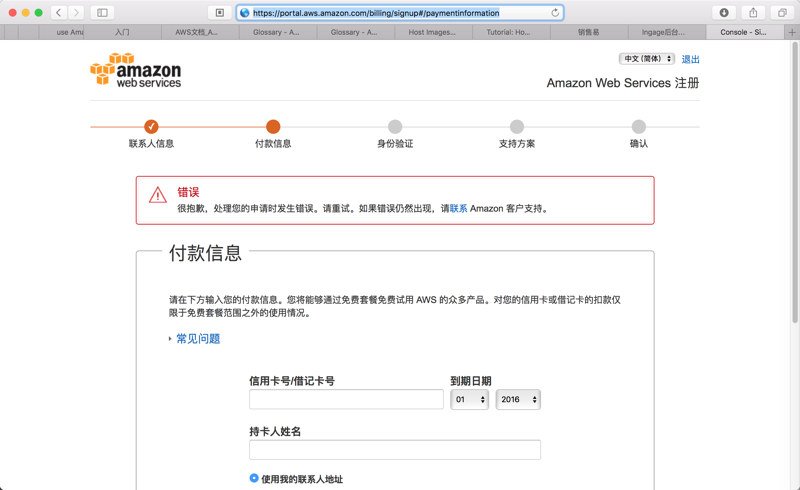
Task: Switch to the 'use Ama' tab
Action: pyautogui.click(x=62, y=32)
